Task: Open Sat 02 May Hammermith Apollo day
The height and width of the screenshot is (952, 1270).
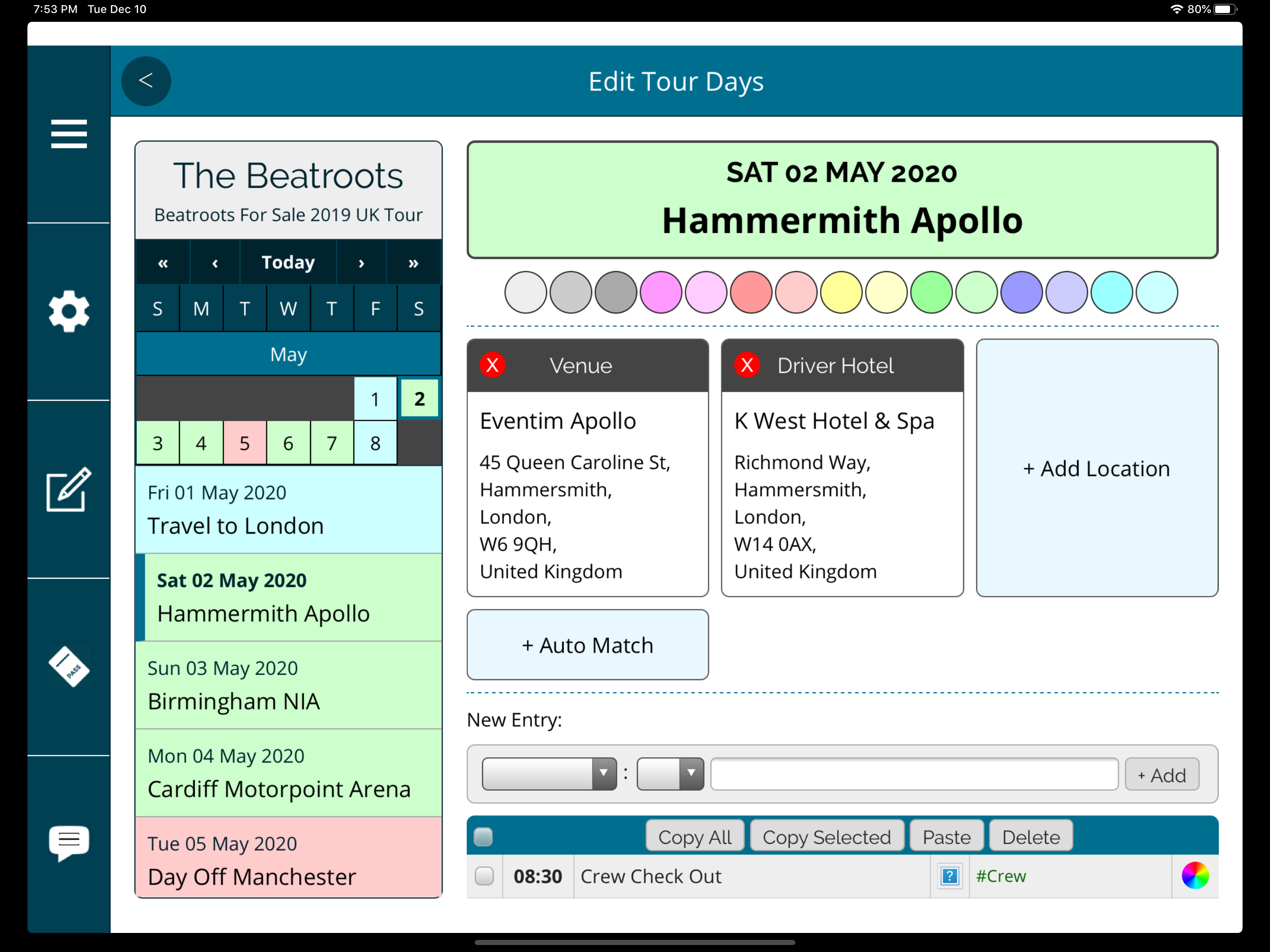Action: 288,597
